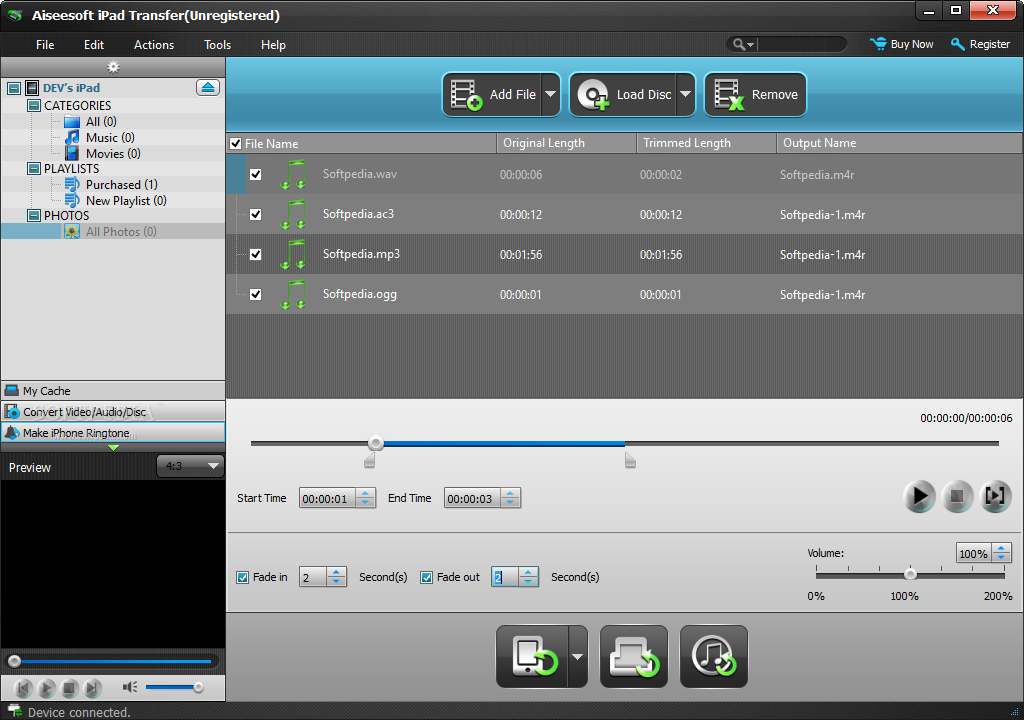Viewport: 1024px width, 720px height.
Task: Click the music note icon for Softpedia.ogg
Action: point(293,294)
